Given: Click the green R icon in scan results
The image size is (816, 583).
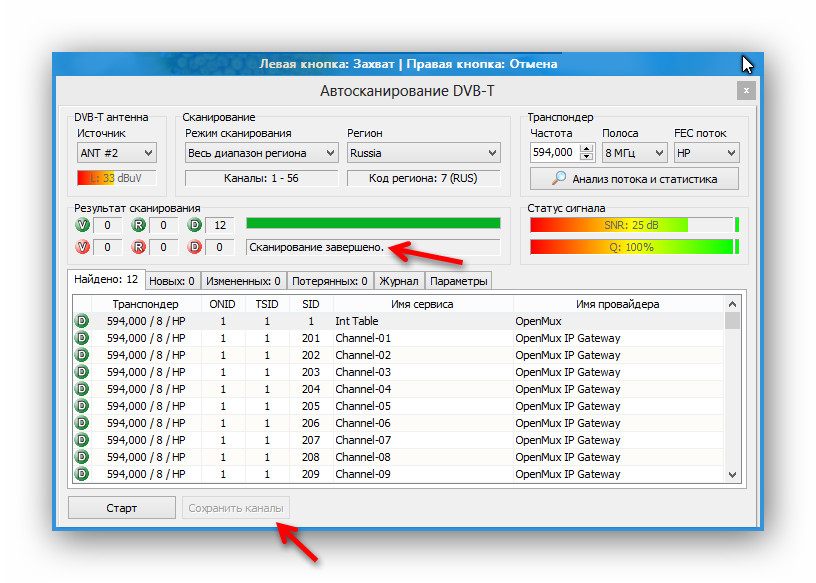Looking at the screenshot, I should click(x=138, y=225).
